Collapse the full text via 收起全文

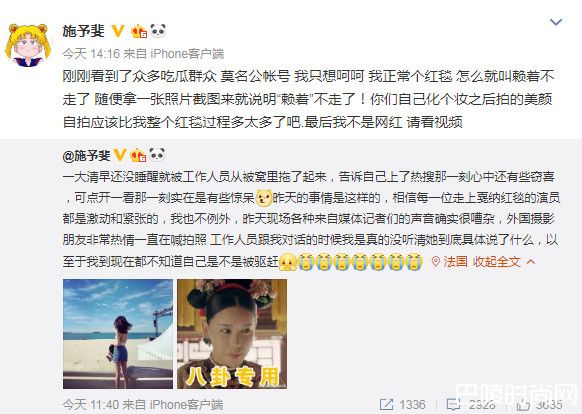coord(497,262)
